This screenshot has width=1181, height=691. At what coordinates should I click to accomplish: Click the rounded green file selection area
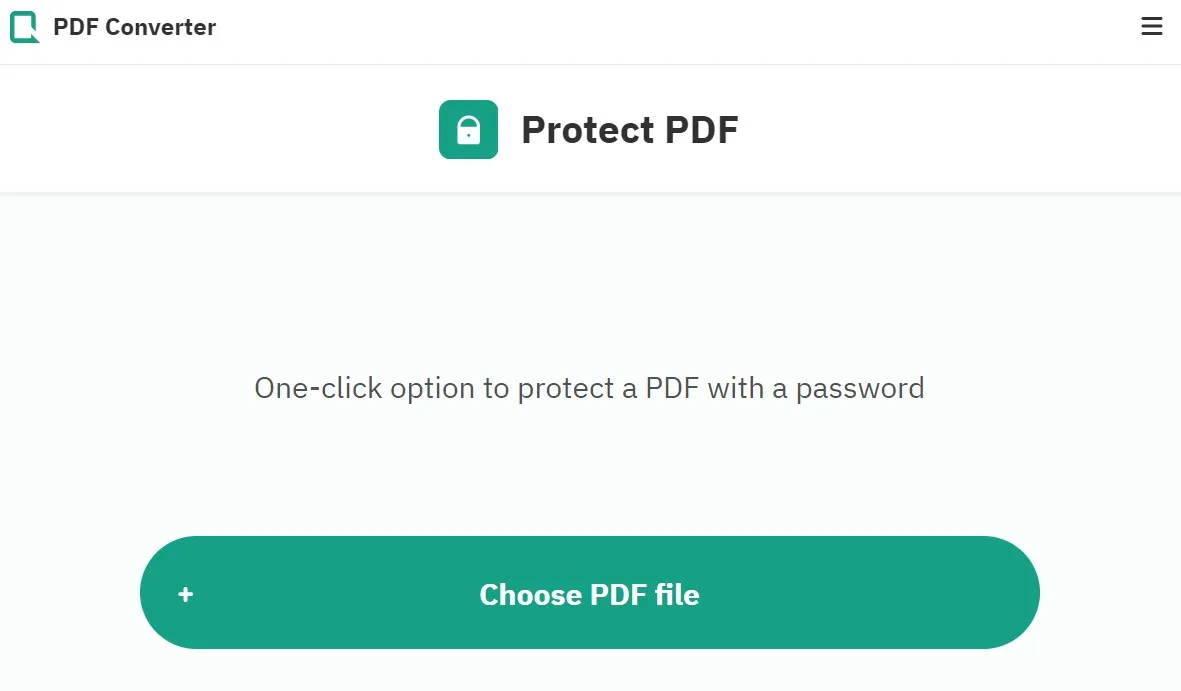pos(589,593)
